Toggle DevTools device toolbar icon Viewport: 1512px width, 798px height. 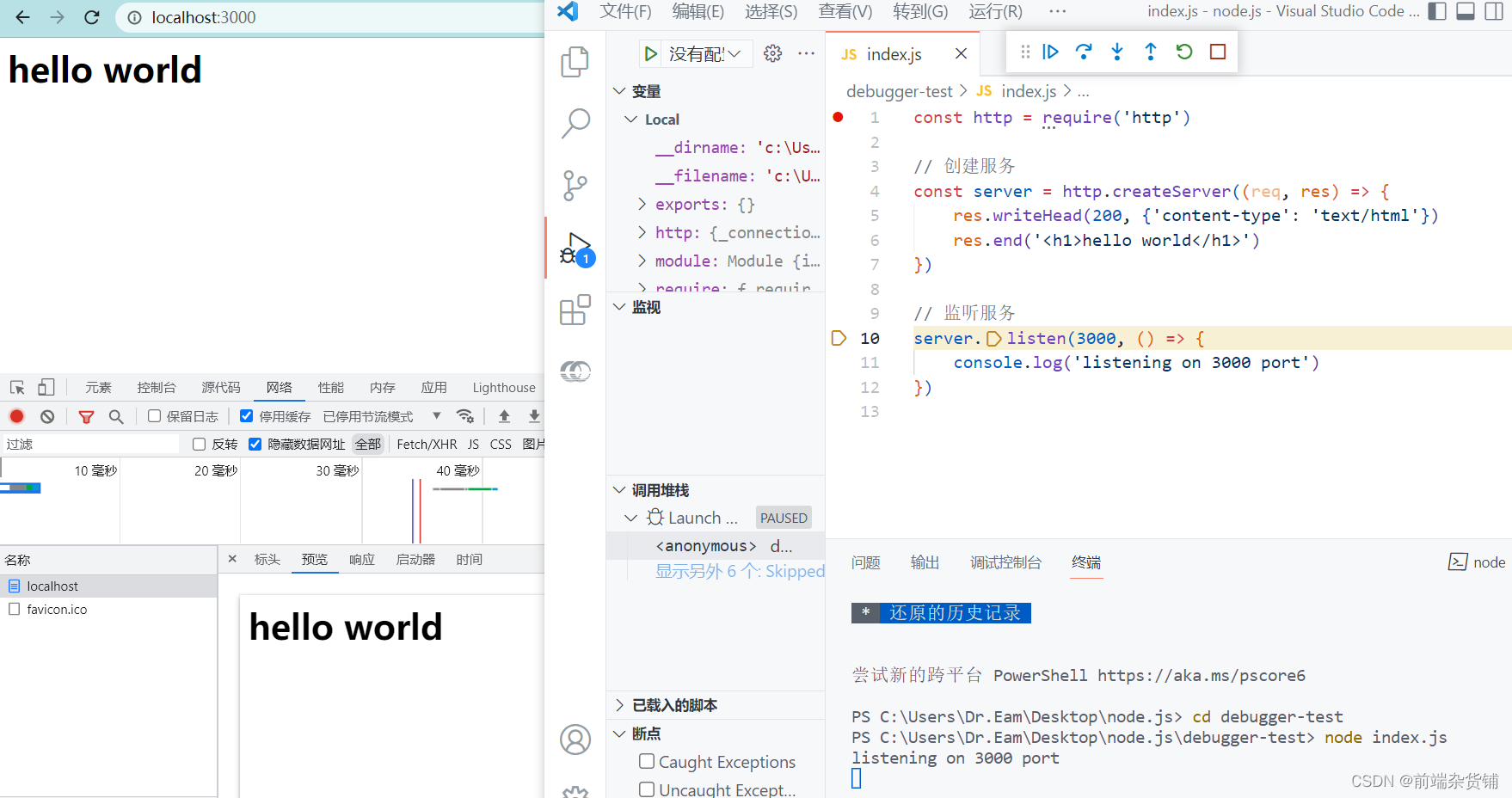(x=46, y=387)
